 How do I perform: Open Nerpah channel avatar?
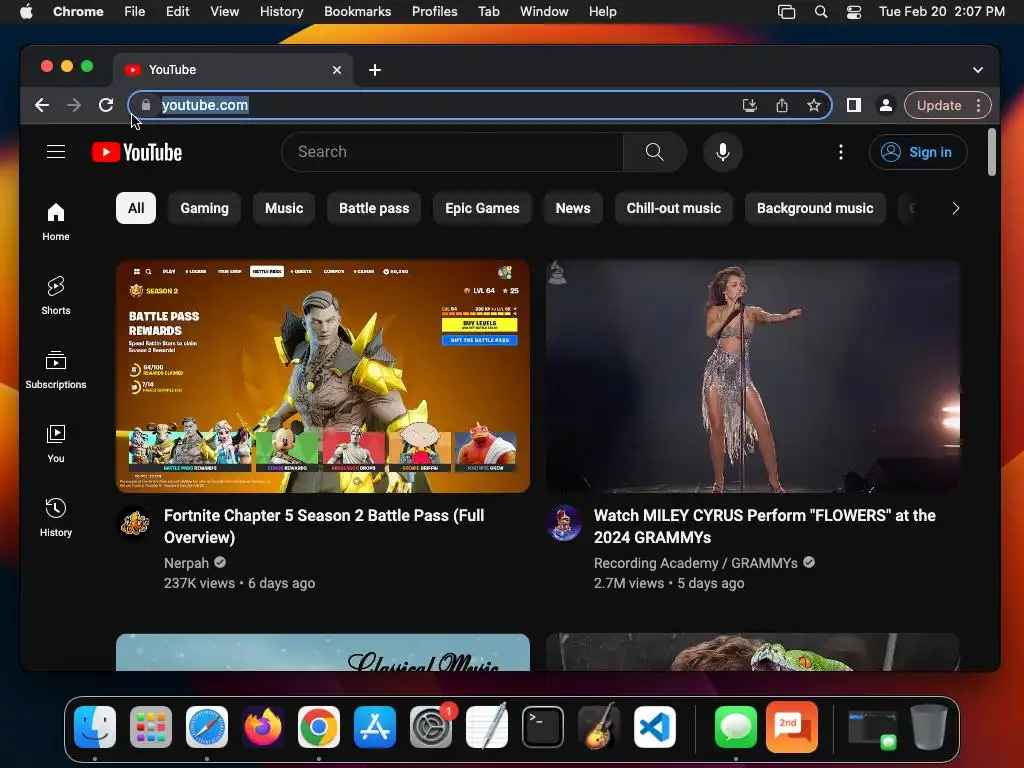pos(135,523)
